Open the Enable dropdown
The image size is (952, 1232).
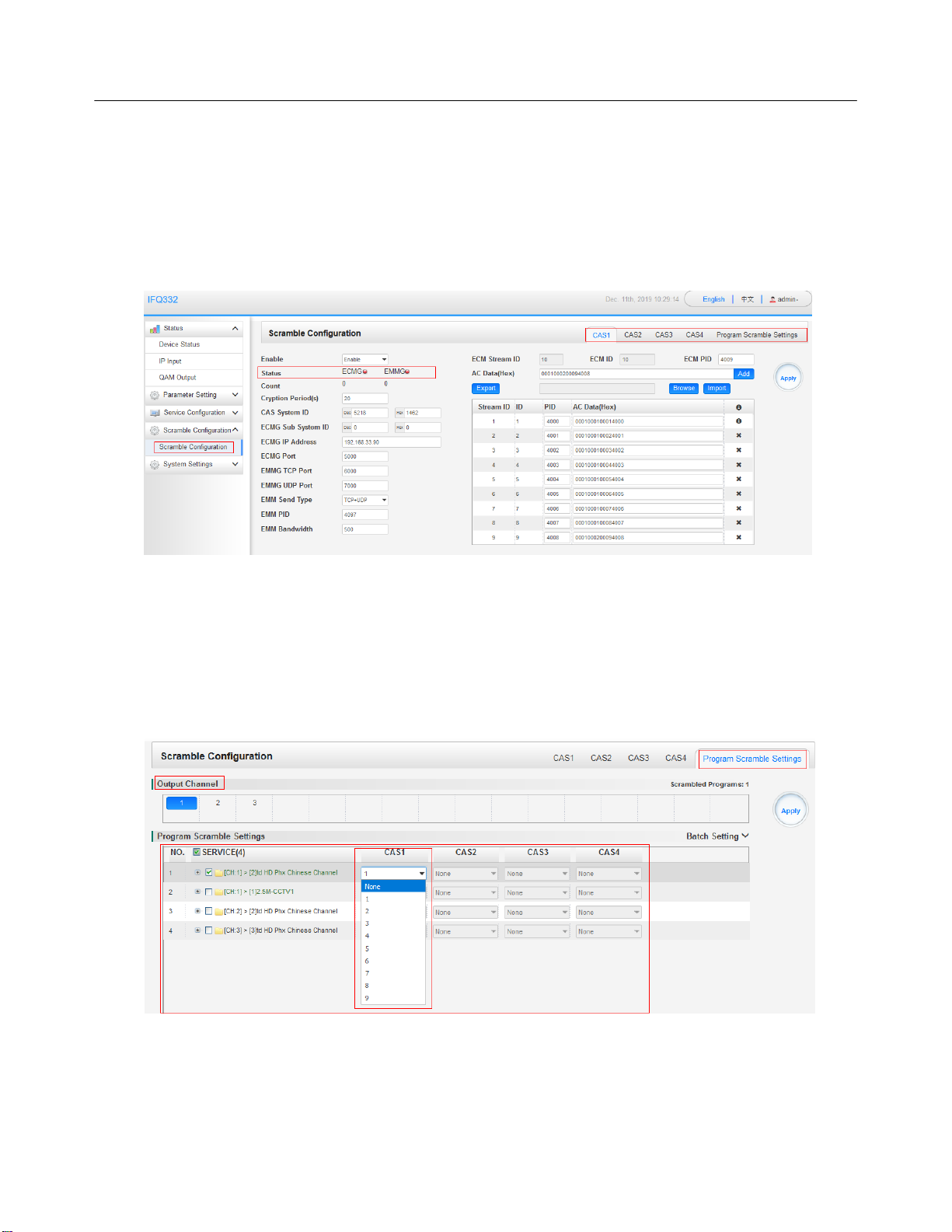coord(365,359)
